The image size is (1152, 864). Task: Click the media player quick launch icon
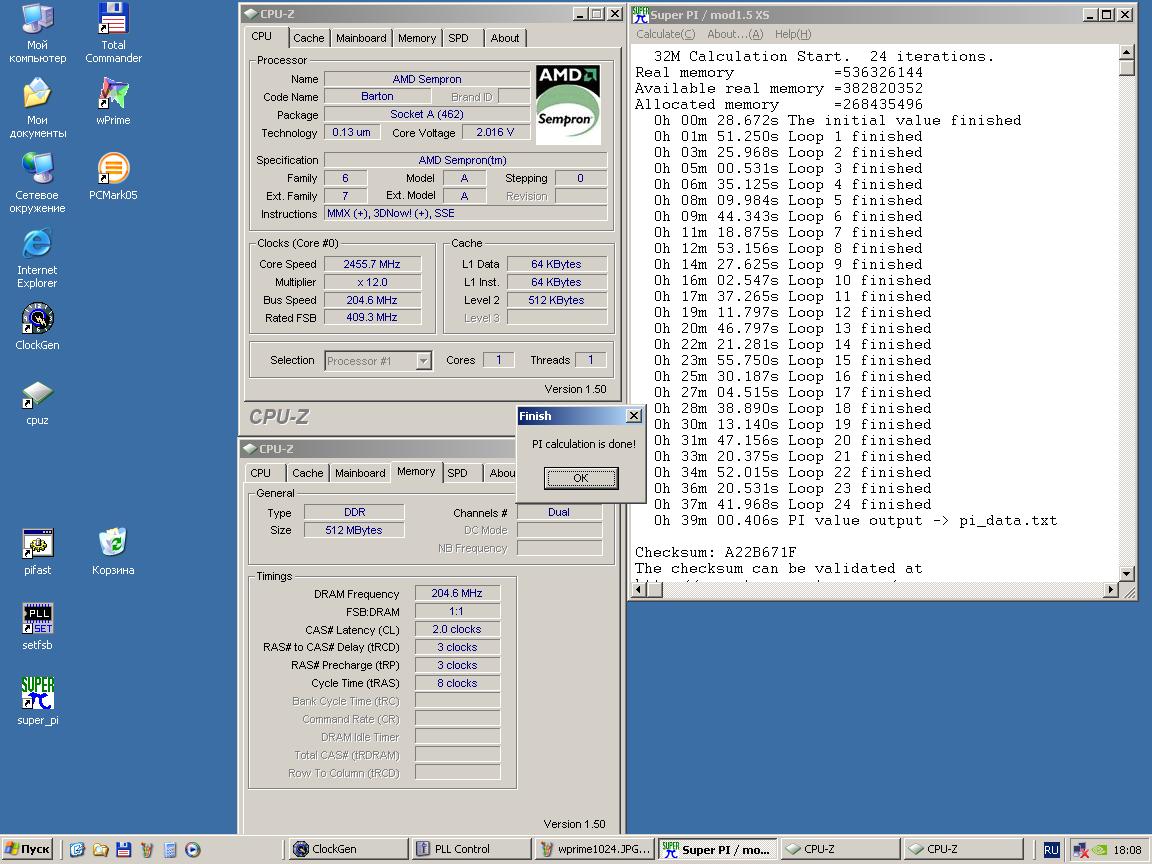click(x=192, y=849)
